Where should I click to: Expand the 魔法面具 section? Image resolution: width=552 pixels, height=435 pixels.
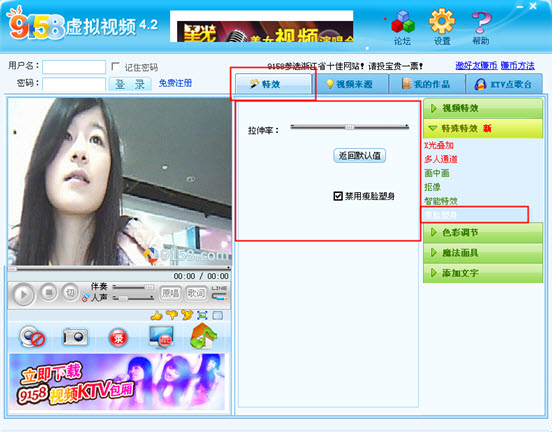click(483, 253)
